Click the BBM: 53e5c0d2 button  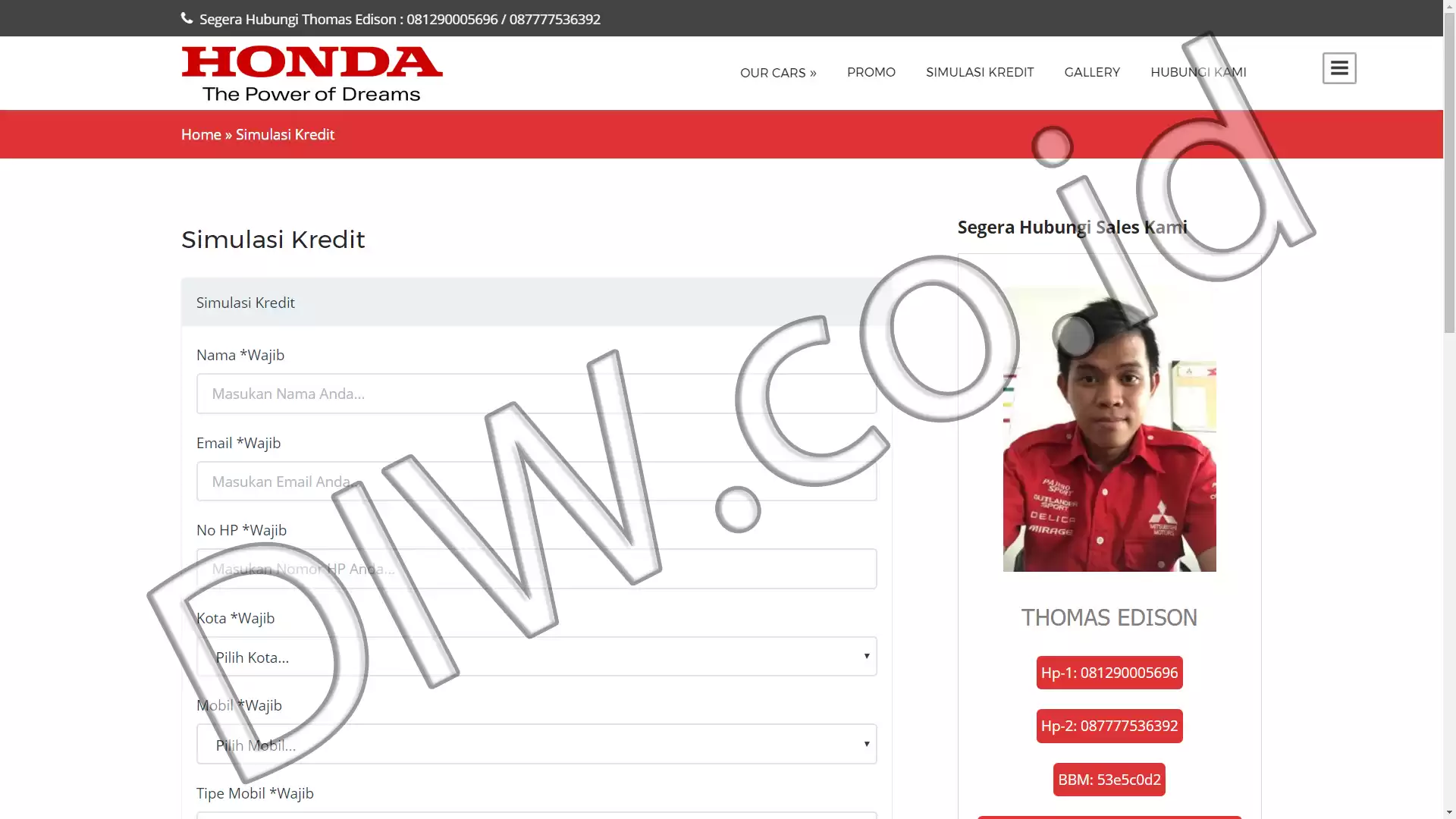tap(1109, 780)
